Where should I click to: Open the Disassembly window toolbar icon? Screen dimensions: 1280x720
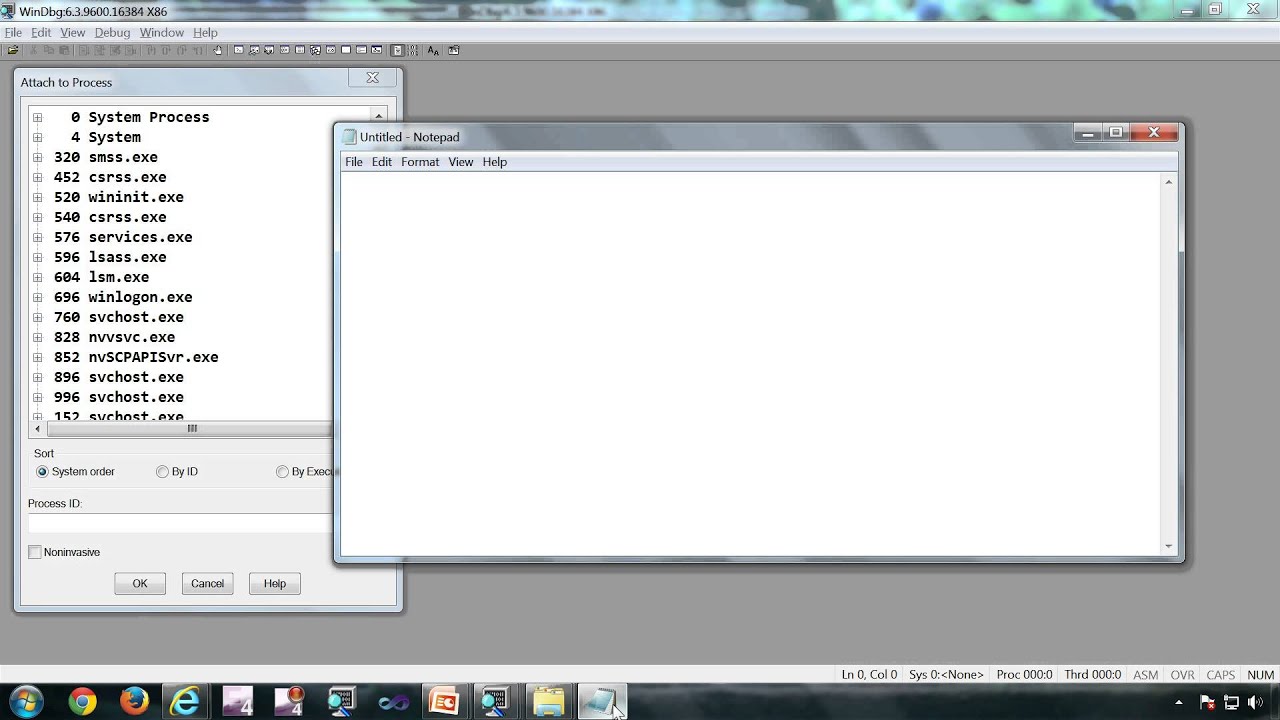[x=331, y=50]
